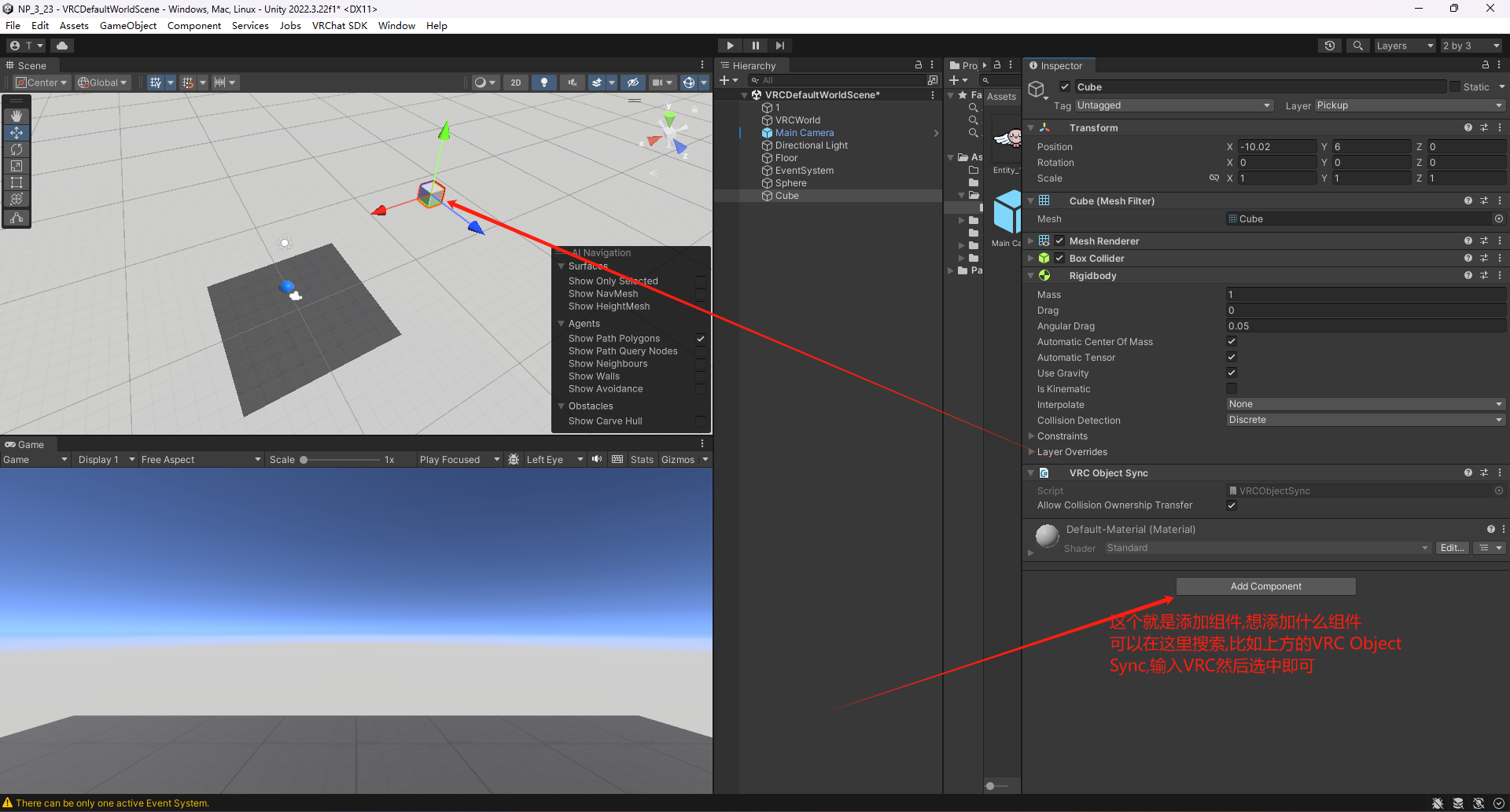Open the VRChat SDK menu
The width and height of the screenshot is (1510, 812).
click(340, 25)
